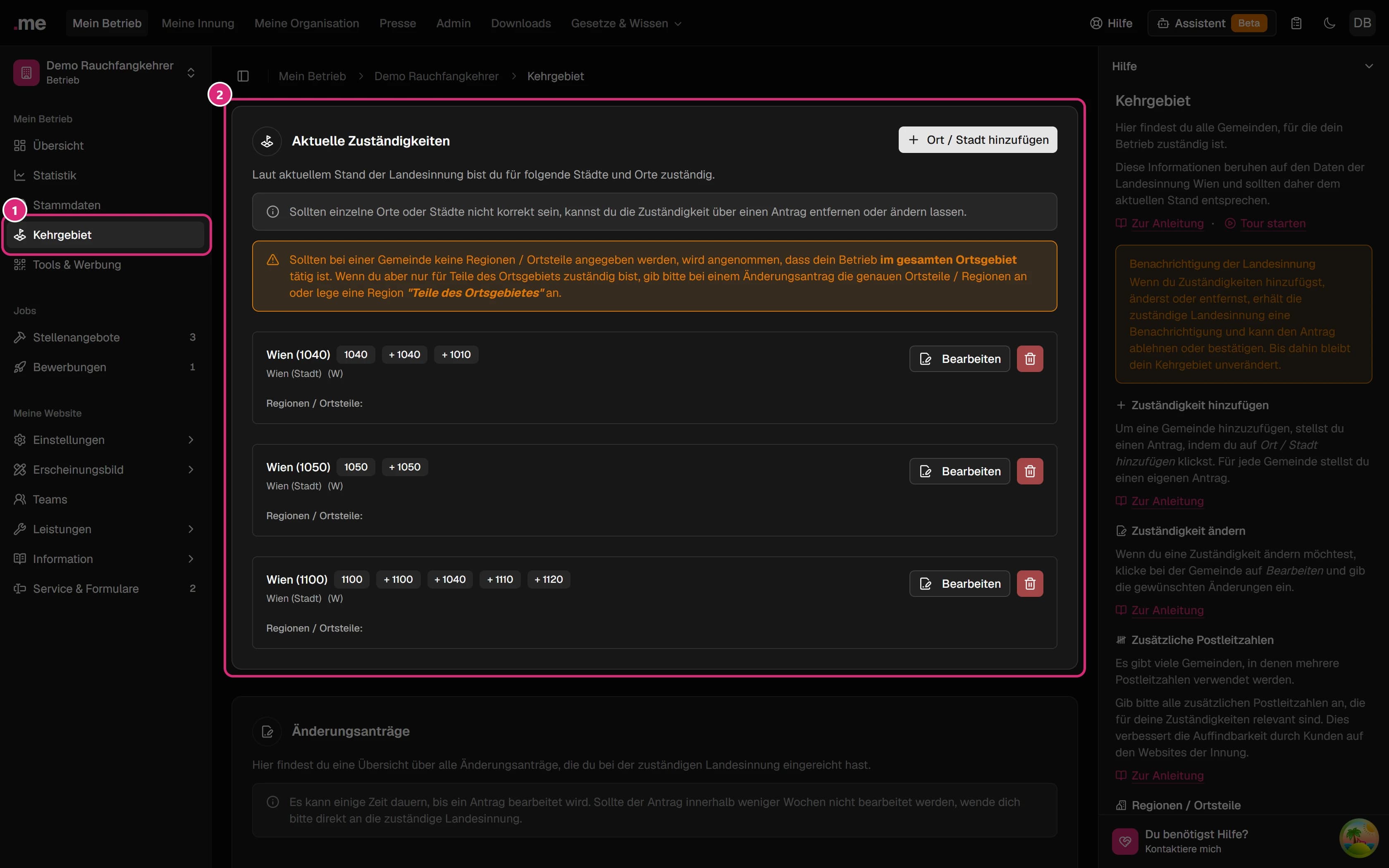
Task: Expand the Gesetze & Wissen dropdown
Action: pyautogui.click(x=625, y=24)
